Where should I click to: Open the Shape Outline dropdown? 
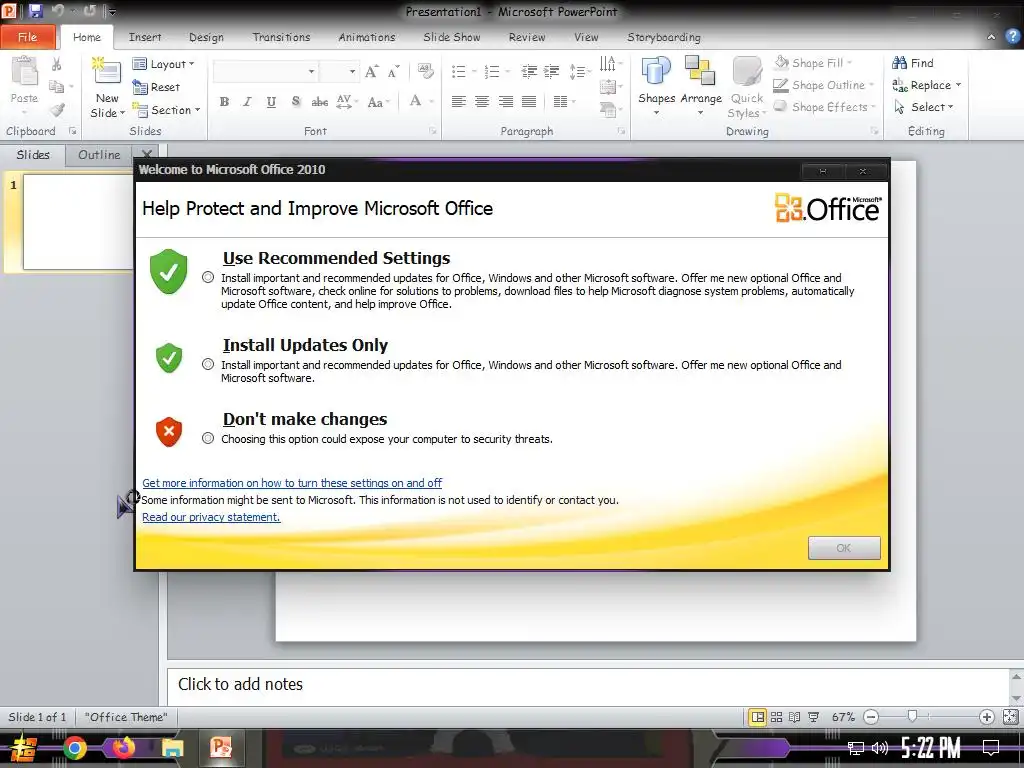click(824, 85)
